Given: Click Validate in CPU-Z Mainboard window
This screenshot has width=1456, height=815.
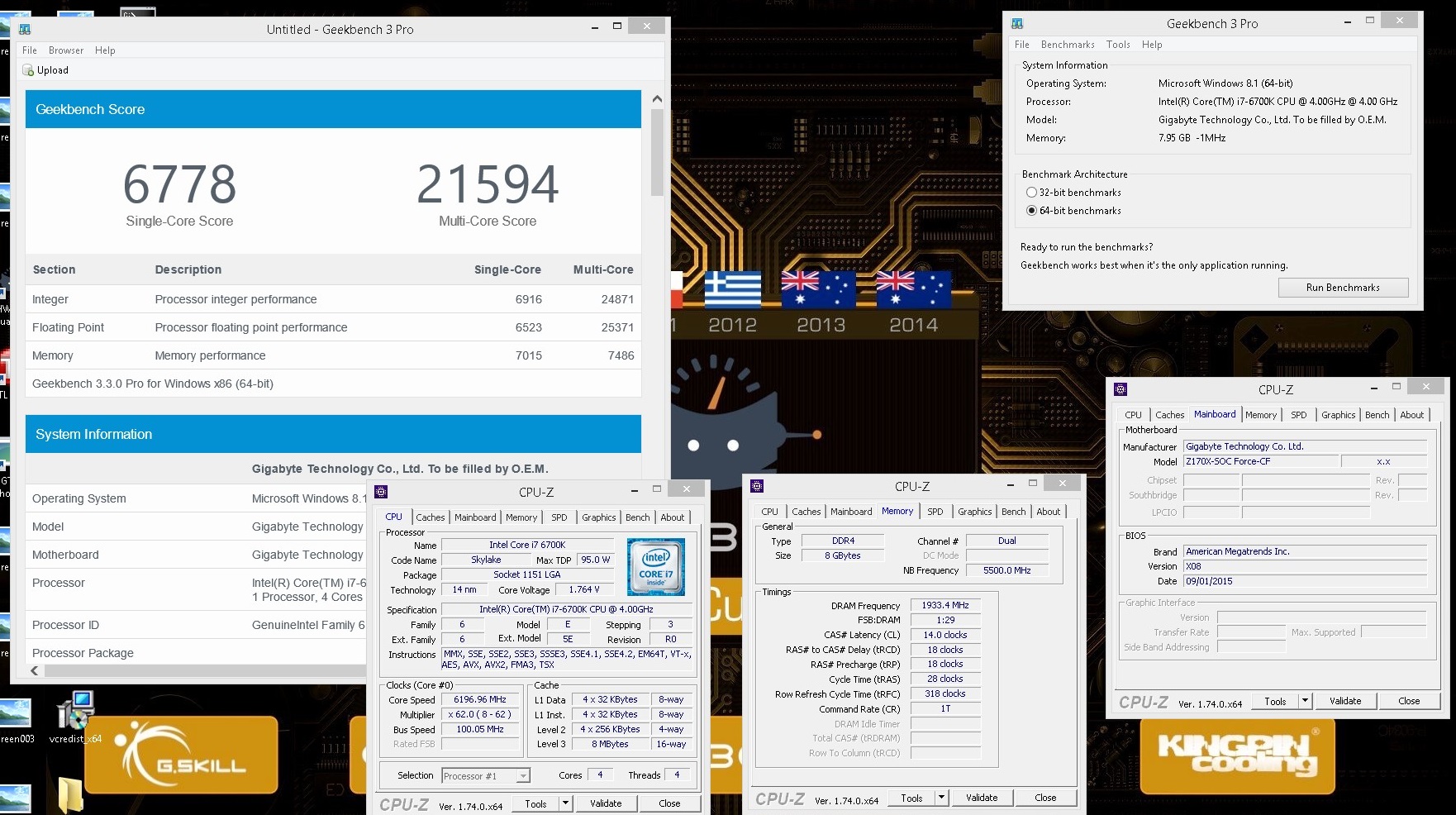Looking at the screenshot, I should click(x=1345, y=700).
